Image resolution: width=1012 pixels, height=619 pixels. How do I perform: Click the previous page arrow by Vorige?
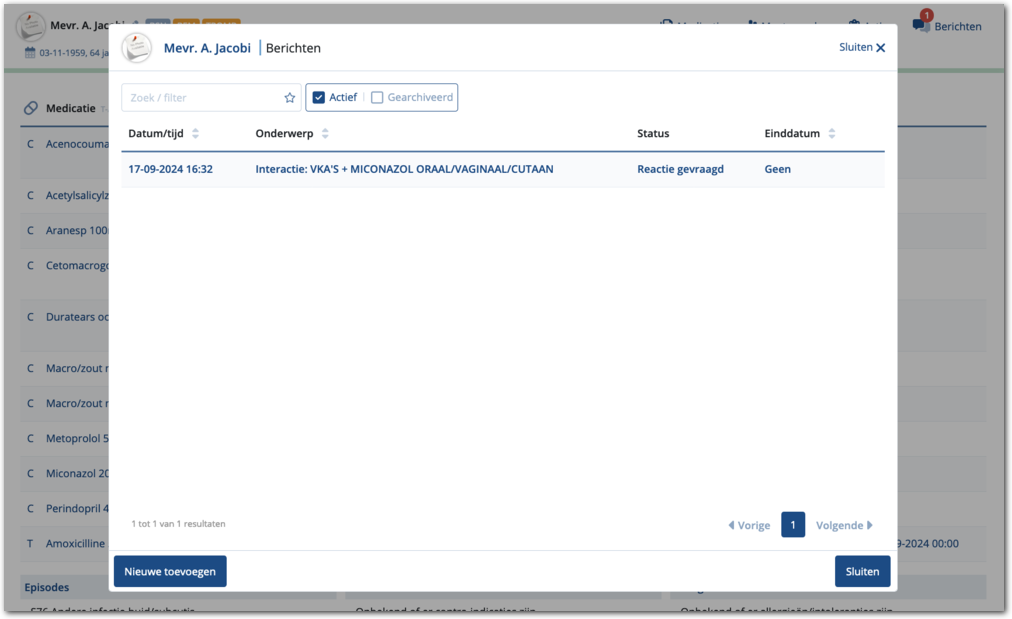731,525
